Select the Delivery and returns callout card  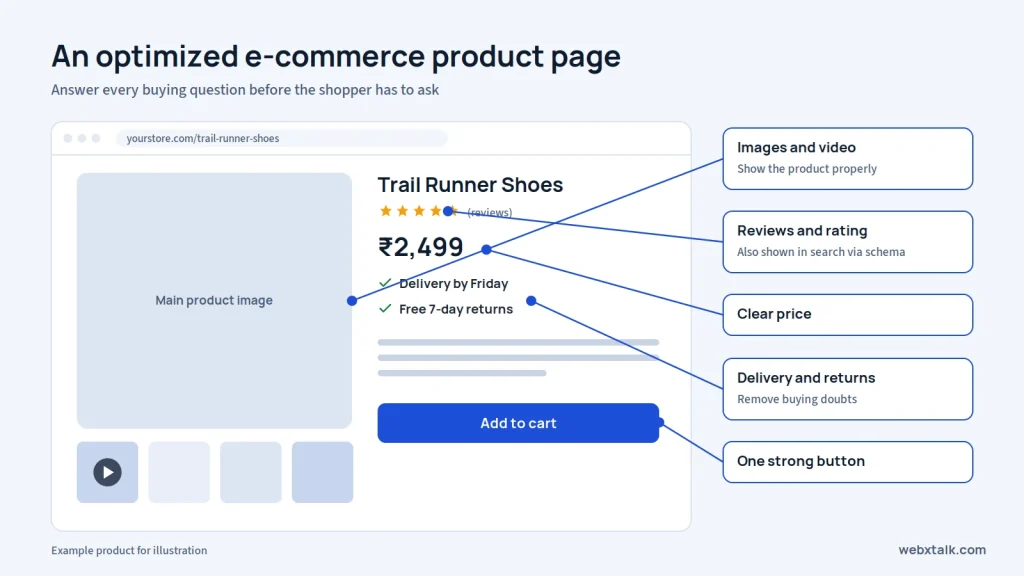(848, 389)
